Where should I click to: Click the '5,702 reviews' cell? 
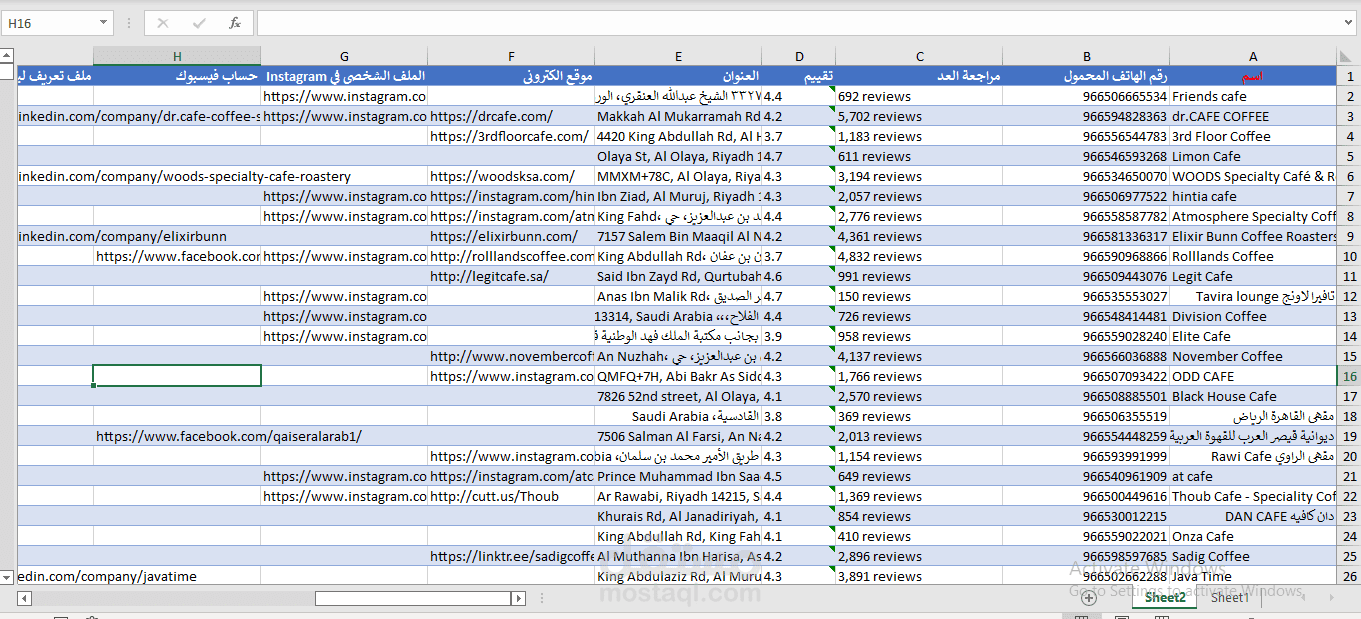920,116
